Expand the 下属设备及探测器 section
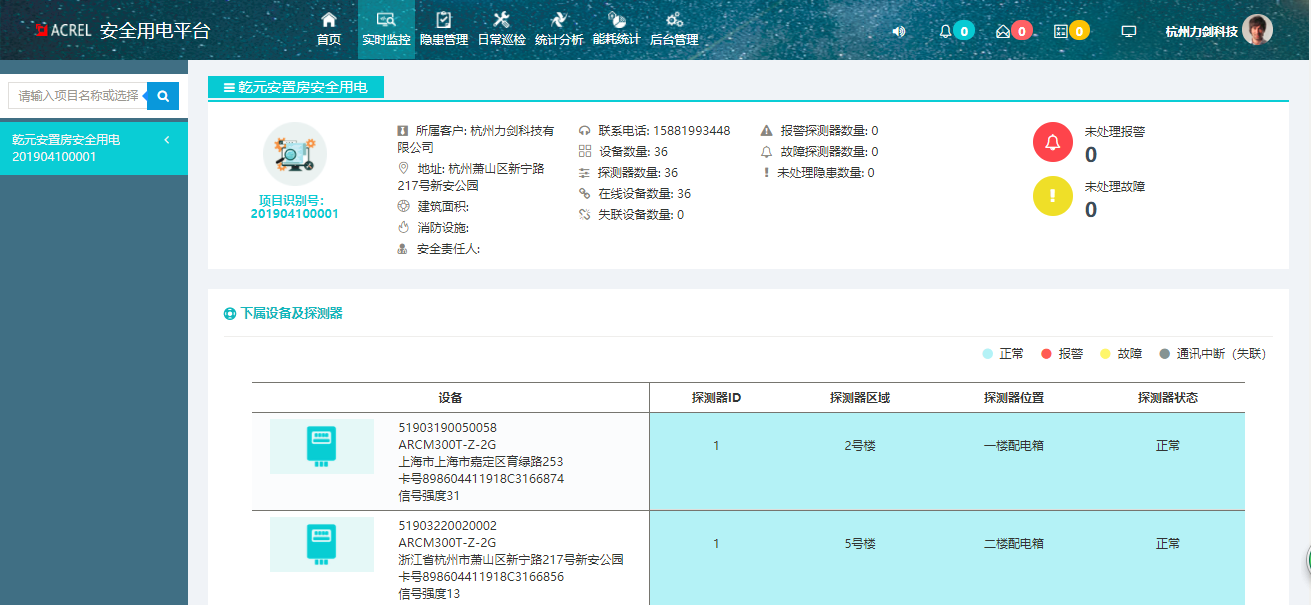The height and width of the screenshot is (605, 1311). 284,314
